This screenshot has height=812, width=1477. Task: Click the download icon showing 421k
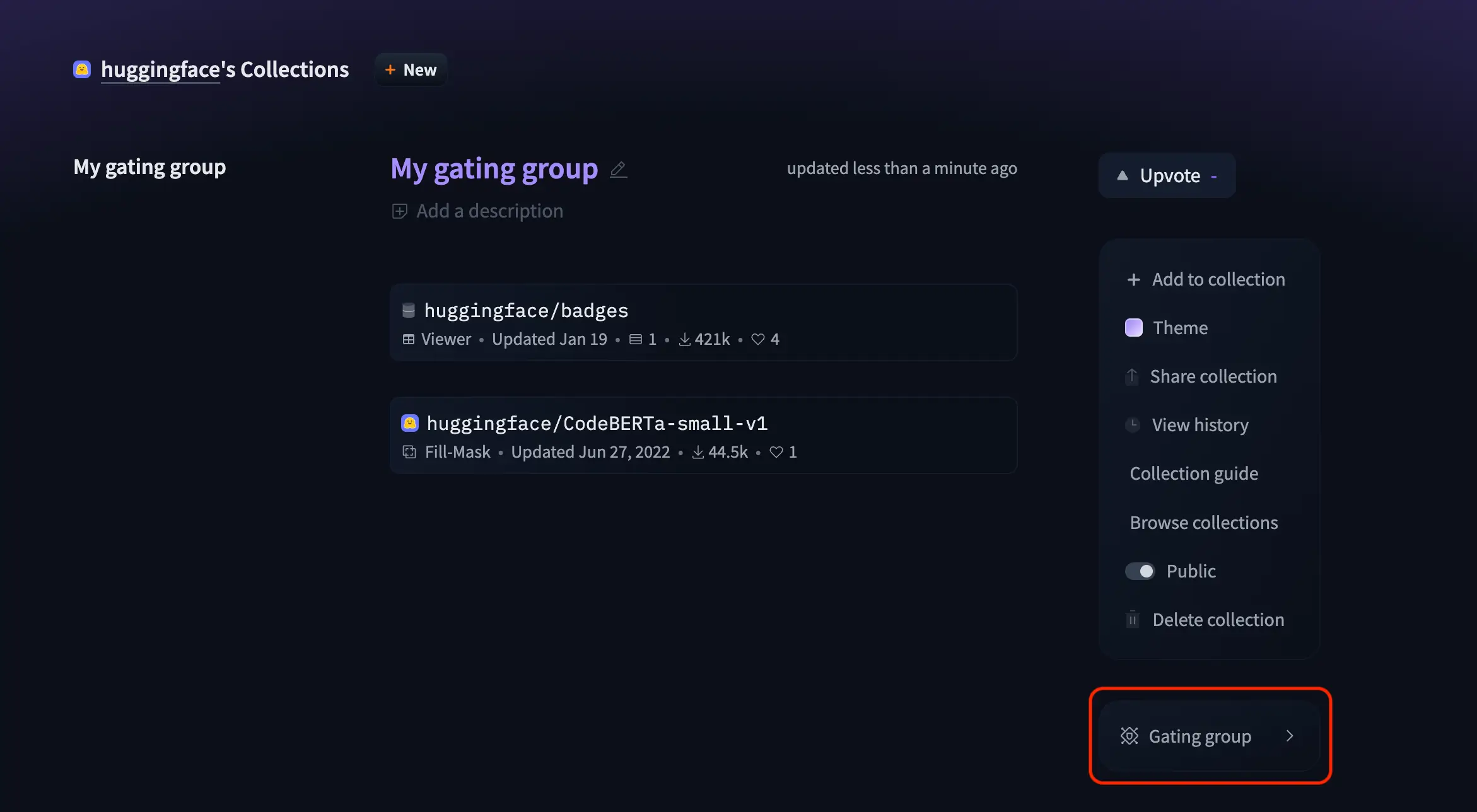click(684, 339)
